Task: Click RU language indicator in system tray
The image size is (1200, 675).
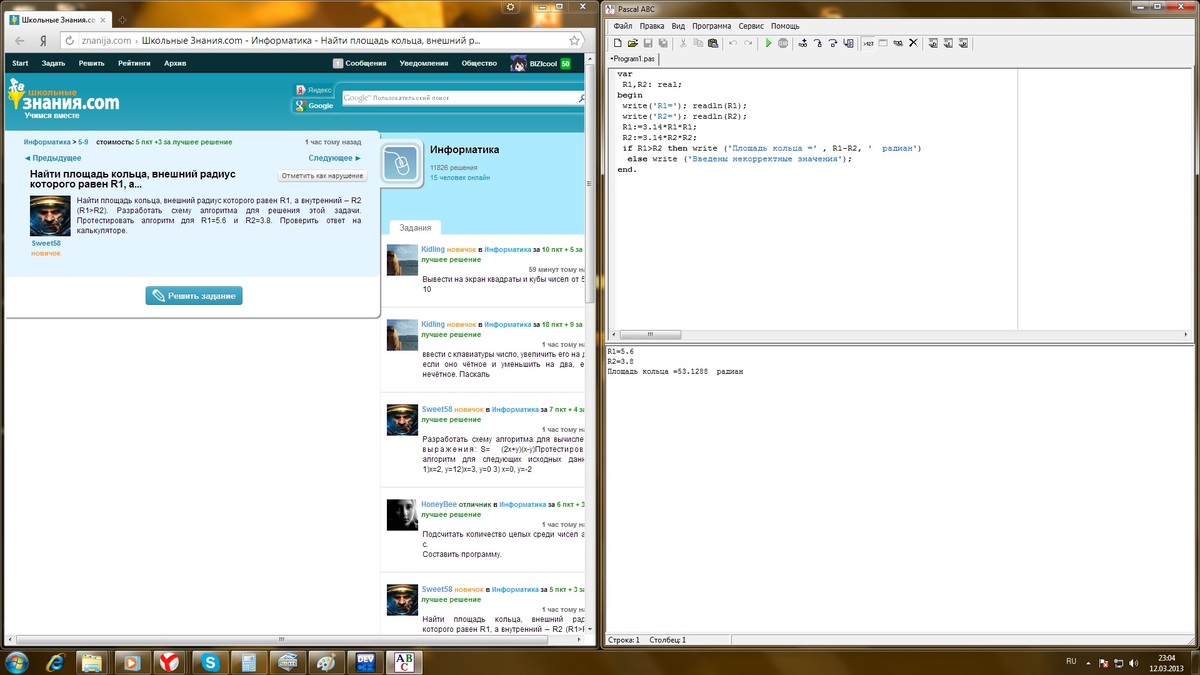Action: click(x=1071, y=661)
